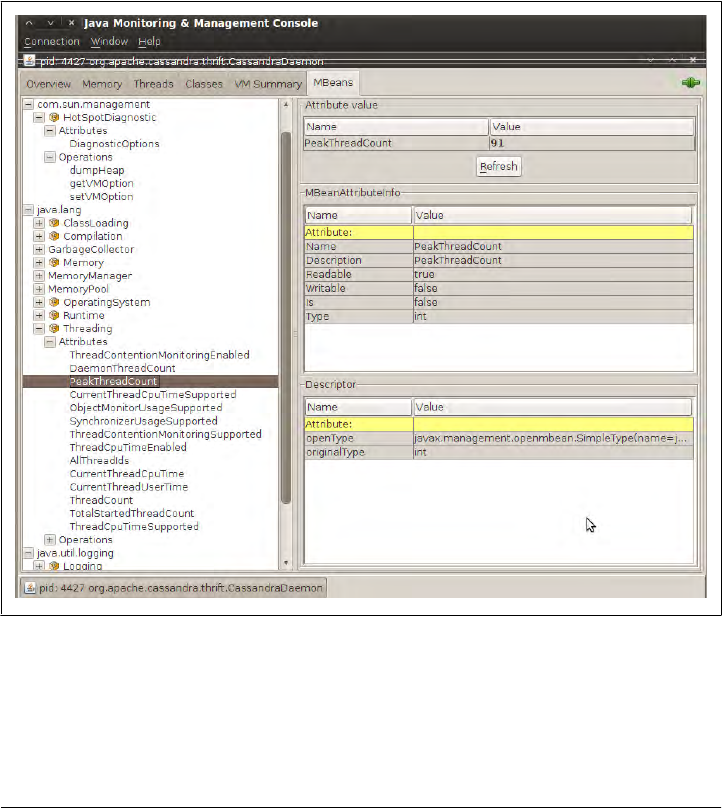Select the AllThreadIds attribute
Viewport: 722px width, 808px height.
(x=99, y=461)
